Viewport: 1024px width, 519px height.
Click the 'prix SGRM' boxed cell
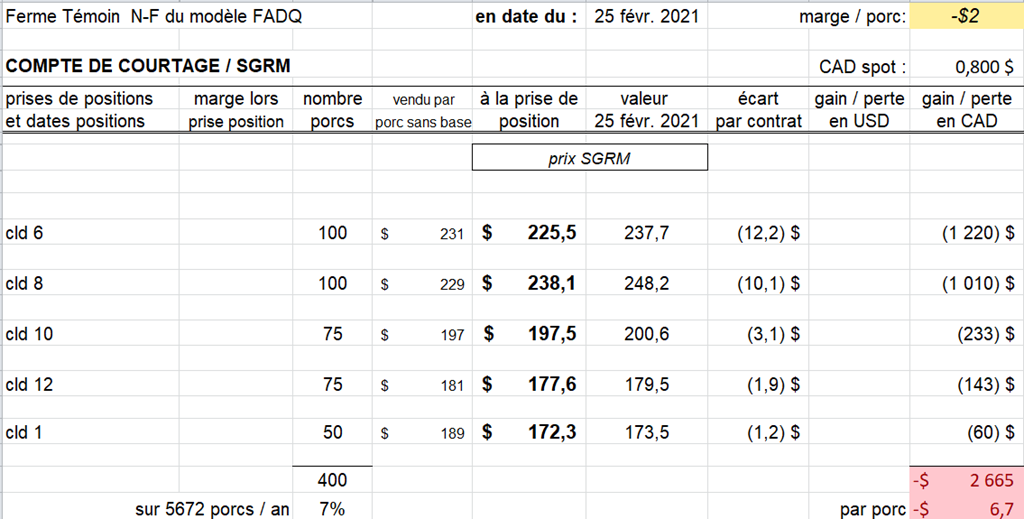pyautogui.click(x=589, y=158)
